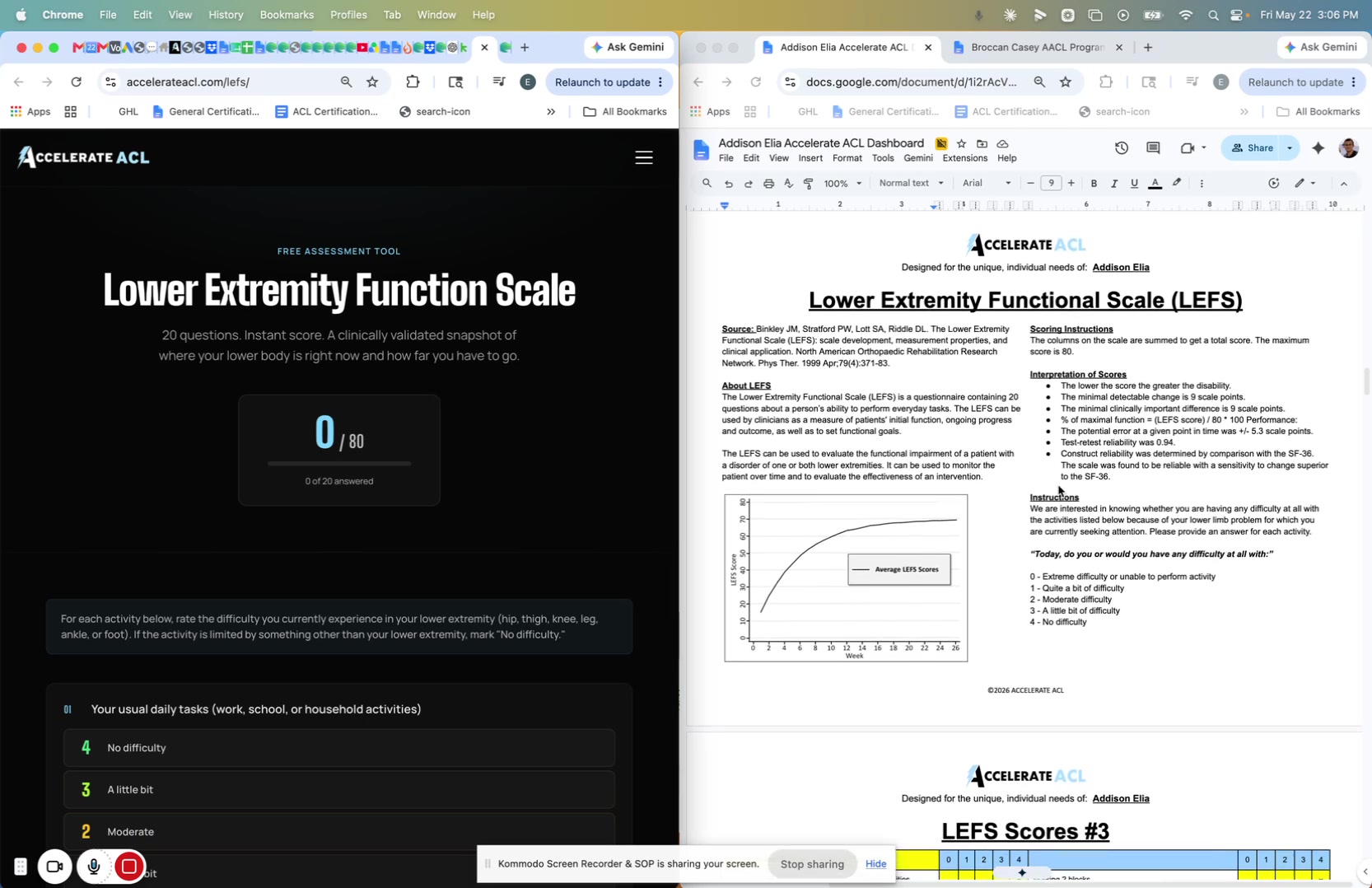This screenshot has width=1372, height=888.
Task: Expand the Share options dropdown arrow
Action: (x=1290, y=148)
